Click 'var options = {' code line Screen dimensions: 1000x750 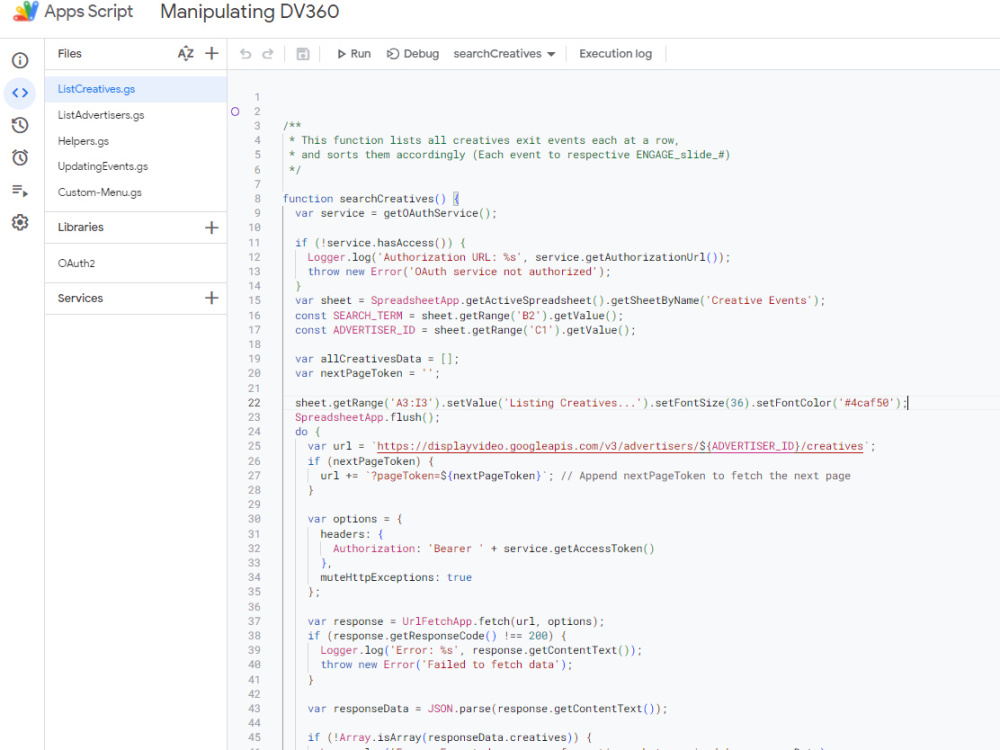[355, 520]
